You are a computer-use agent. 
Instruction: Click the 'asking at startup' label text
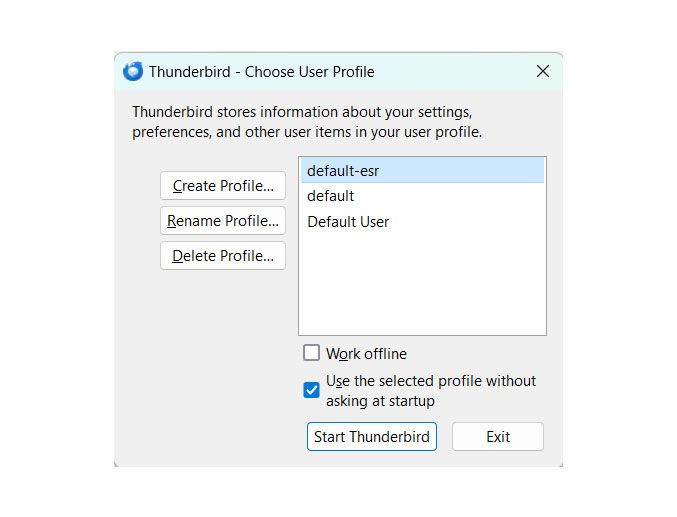[x=380, y=401]
